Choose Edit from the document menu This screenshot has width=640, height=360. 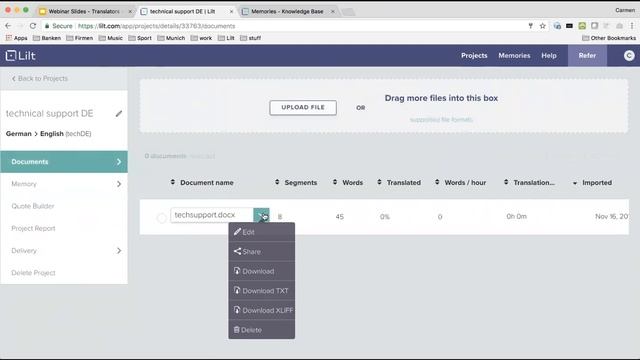262,232
